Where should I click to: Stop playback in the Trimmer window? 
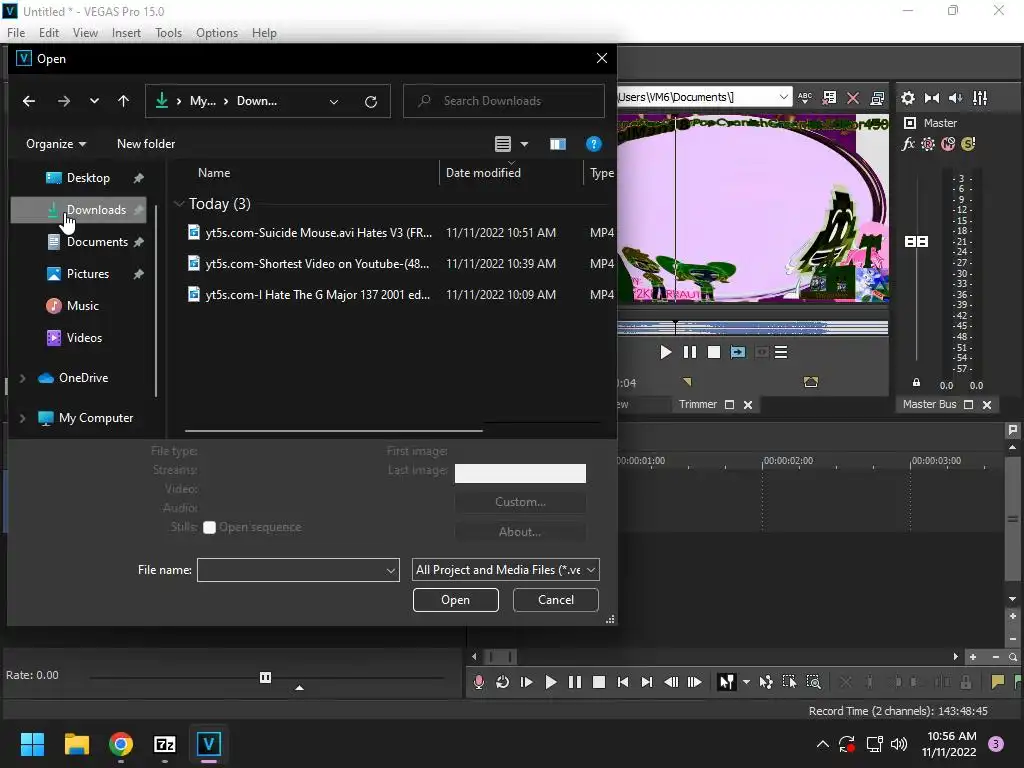(x=714, y=353)
